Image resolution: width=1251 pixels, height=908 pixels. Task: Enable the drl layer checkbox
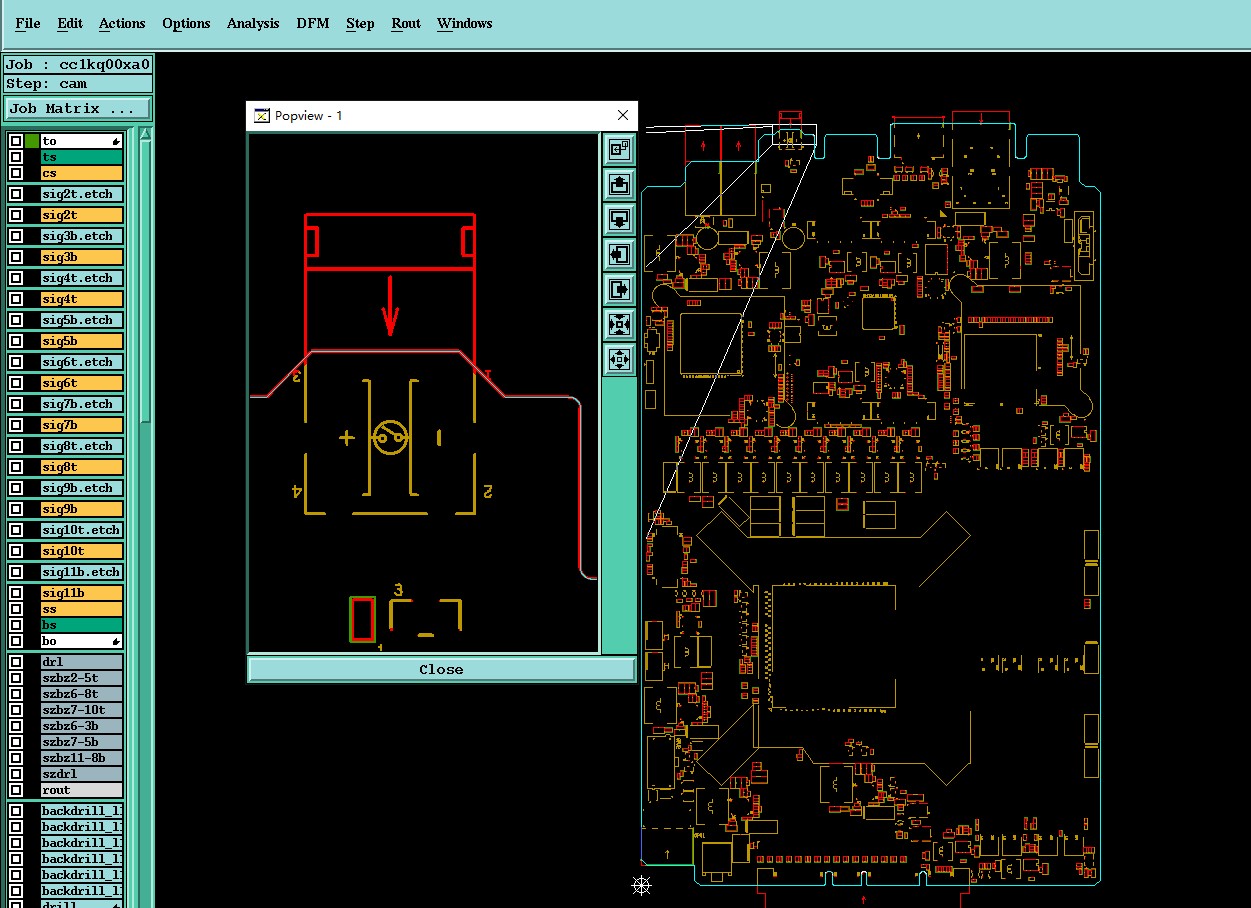click(x=15, y=662)
